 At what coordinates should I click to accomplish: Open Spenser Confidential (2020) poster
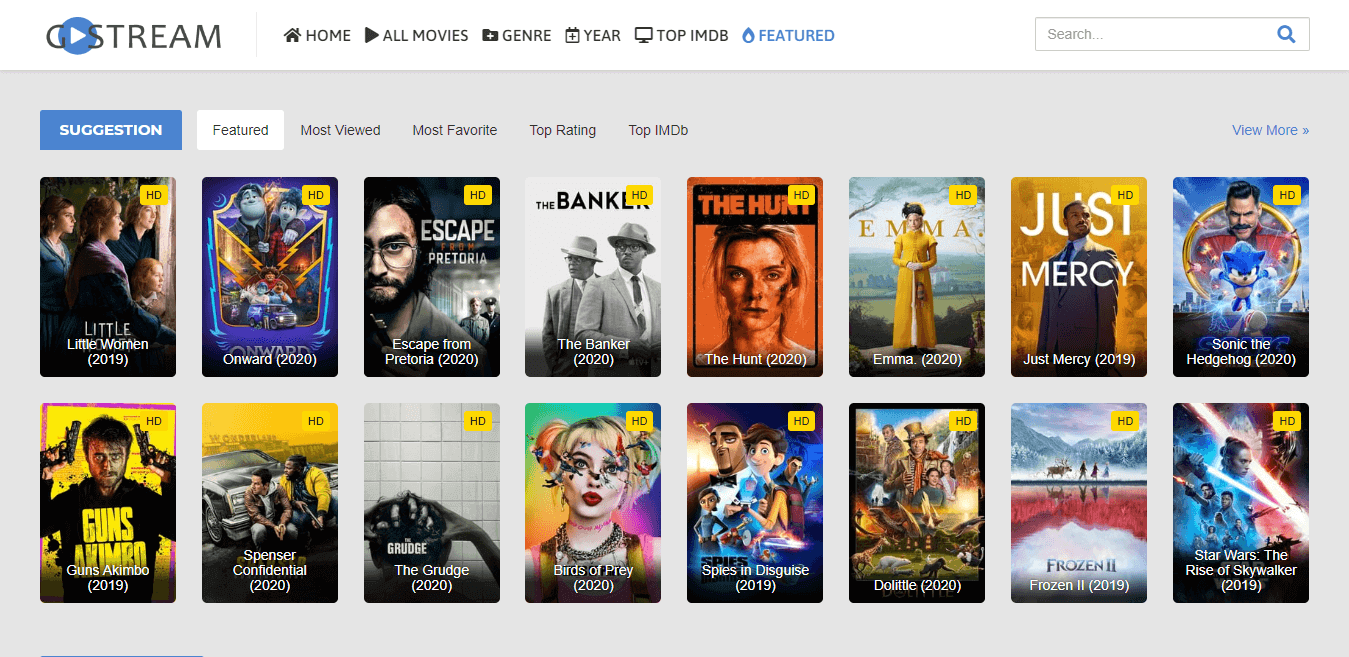coord(270,503)
